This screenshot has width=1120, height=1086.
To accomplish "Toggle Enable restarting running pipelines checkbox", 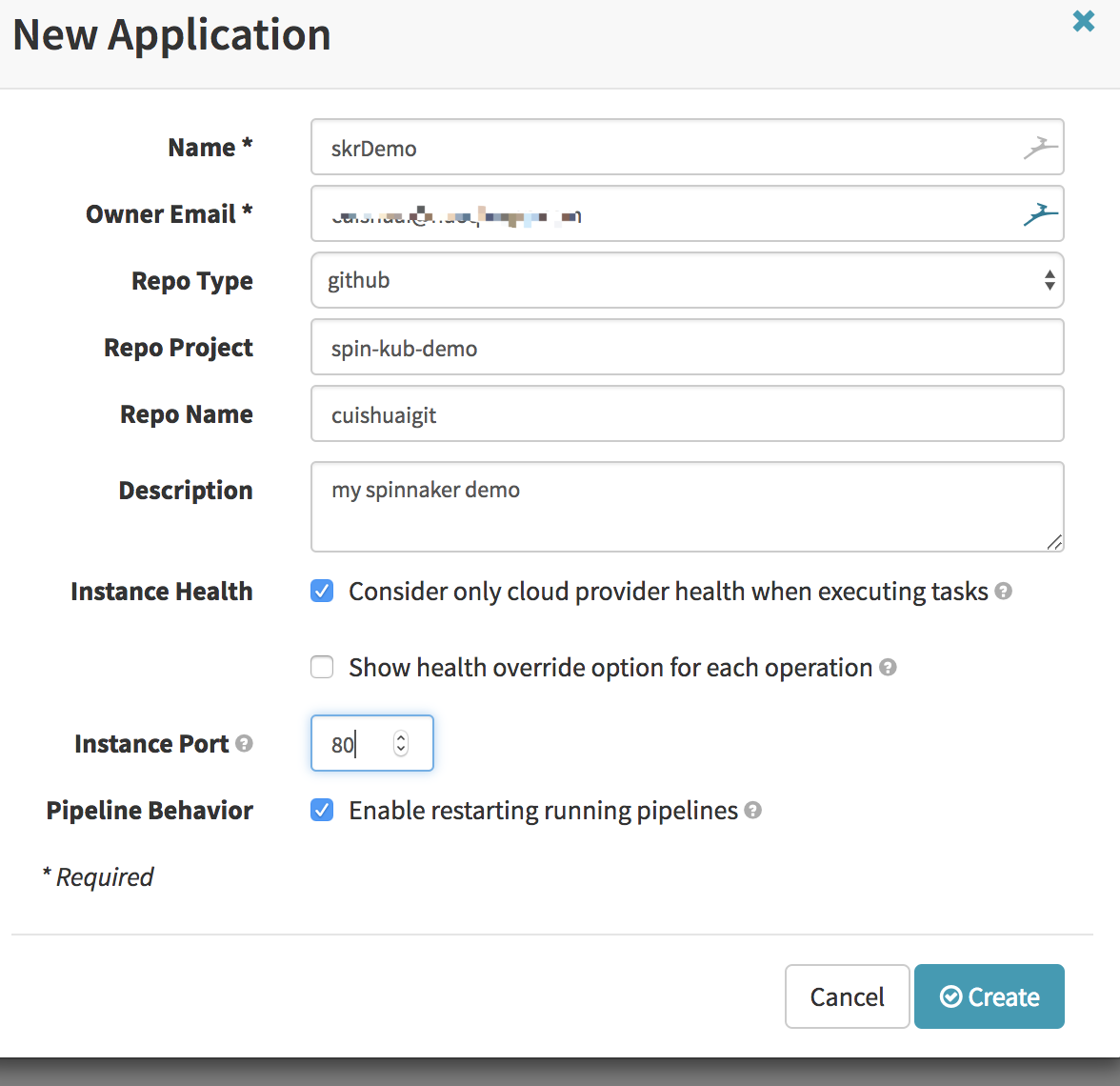I will point(323,811).
